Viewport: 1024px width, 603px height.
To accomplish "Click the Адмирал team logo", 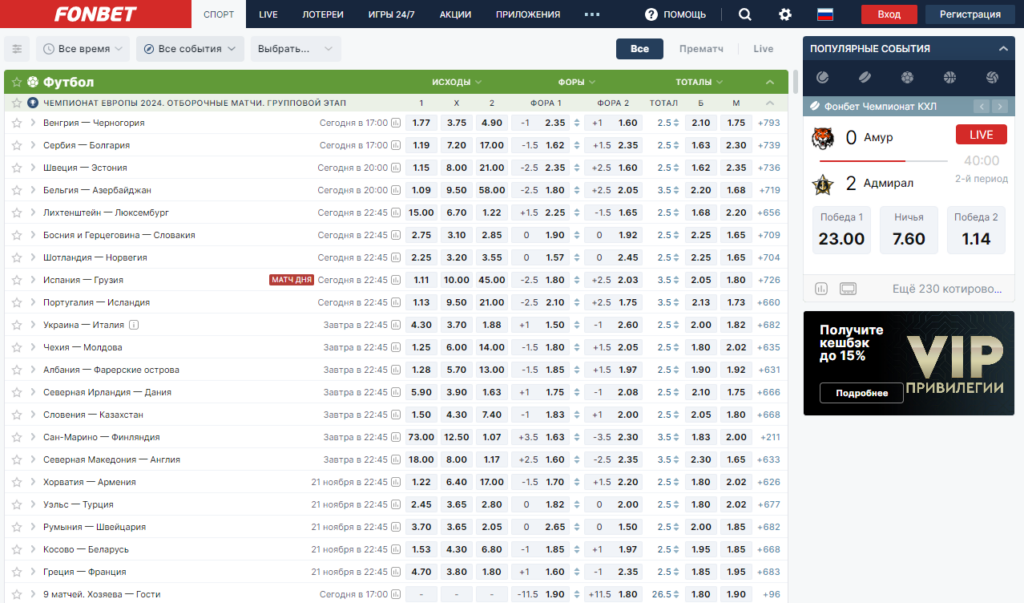I will click(823, 184).
